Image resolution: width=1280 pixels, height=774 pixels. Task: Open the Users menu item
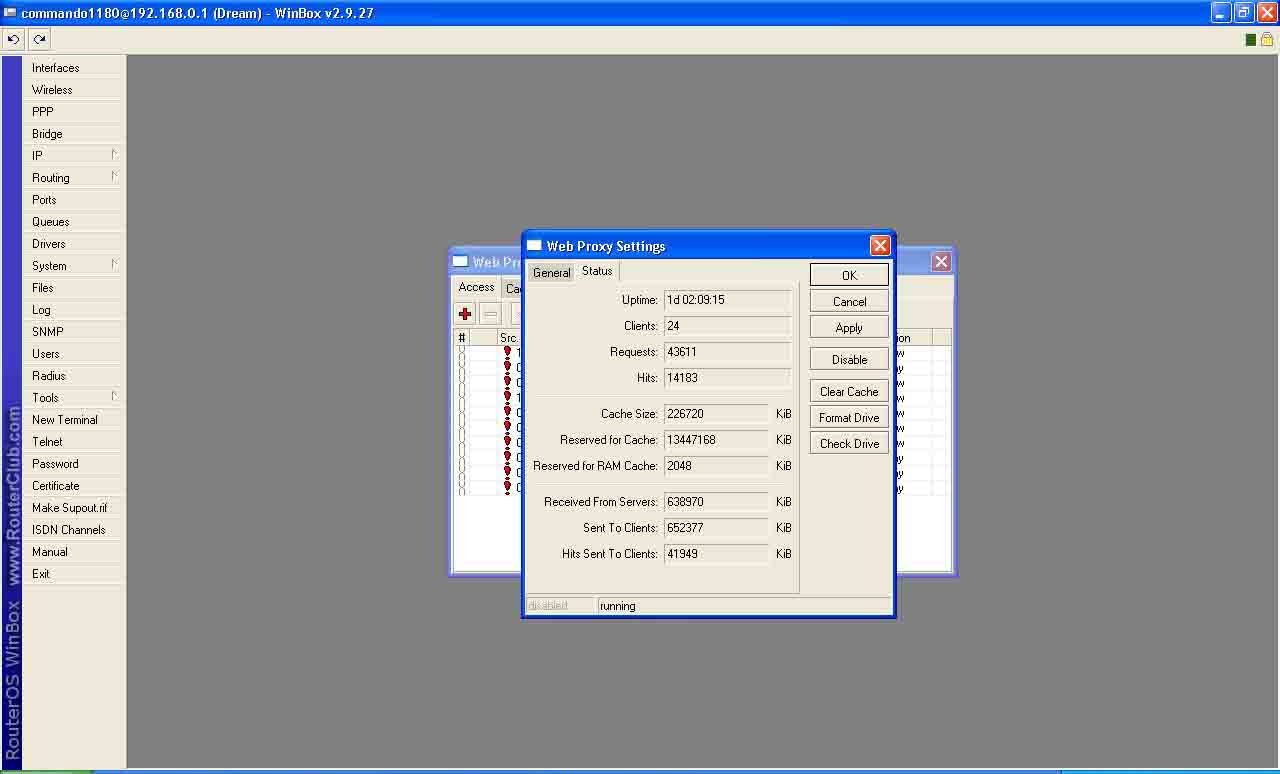(73, 353)
